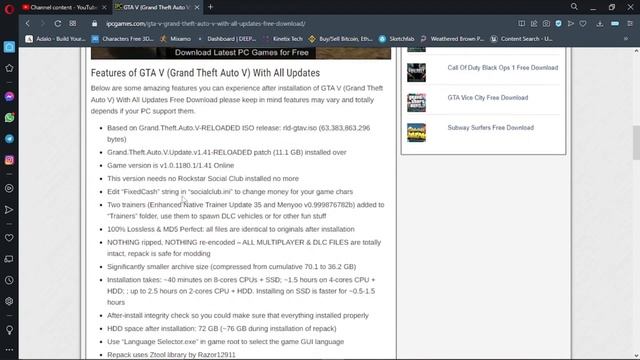Open Call Of Duty Black Ops 1 link

[x=502, y=68]
